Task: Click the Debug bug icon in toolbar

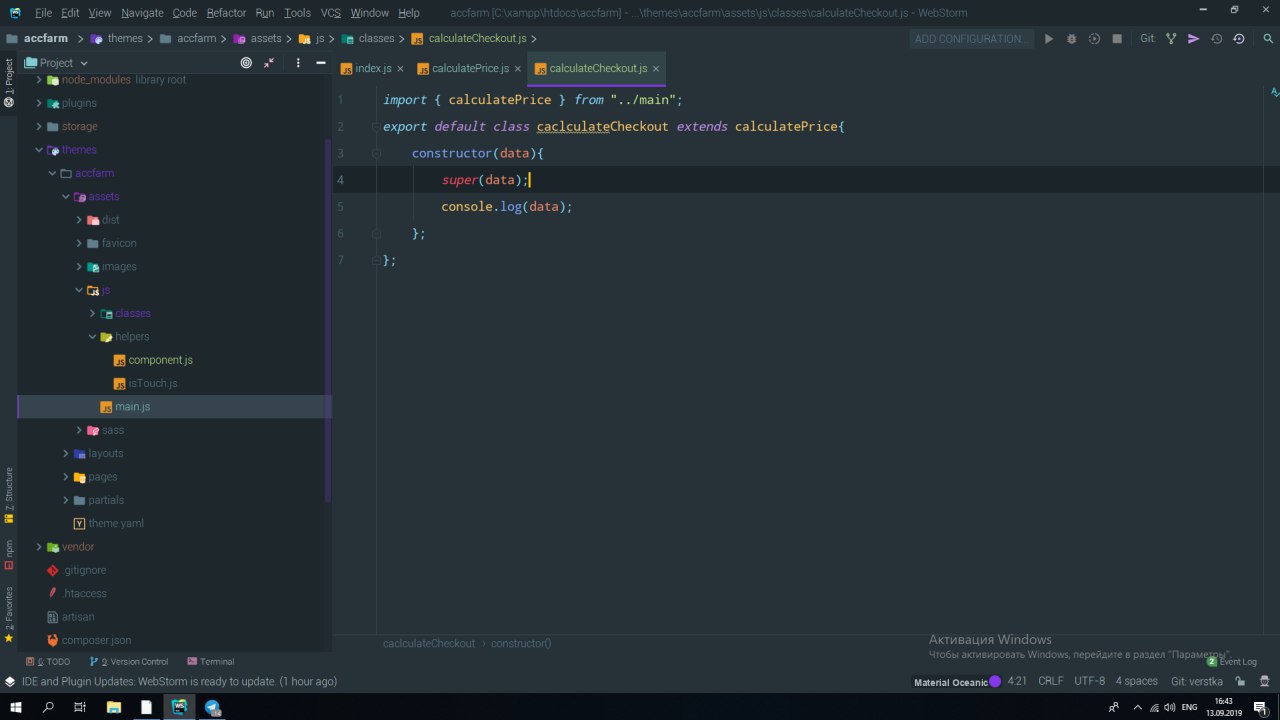Action: pos(1071,39)
